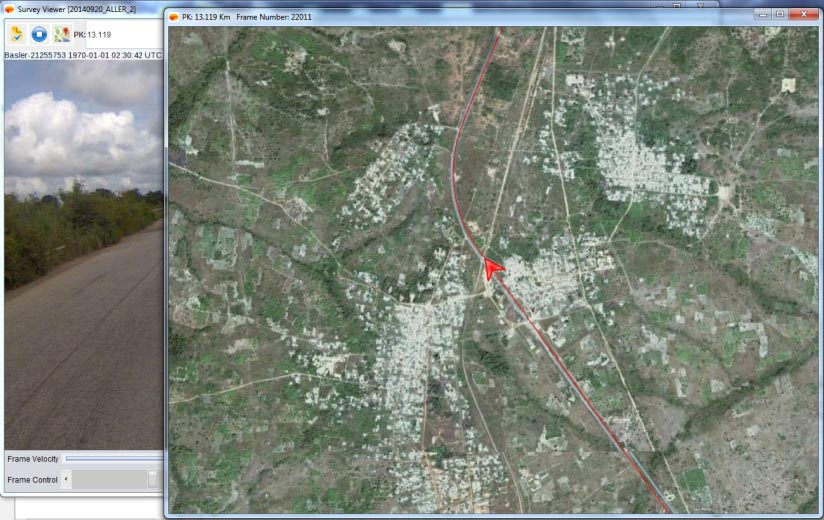Click the Basler-21255753 timestamp text
Screen dimensions: 824x520
[83, 55]
